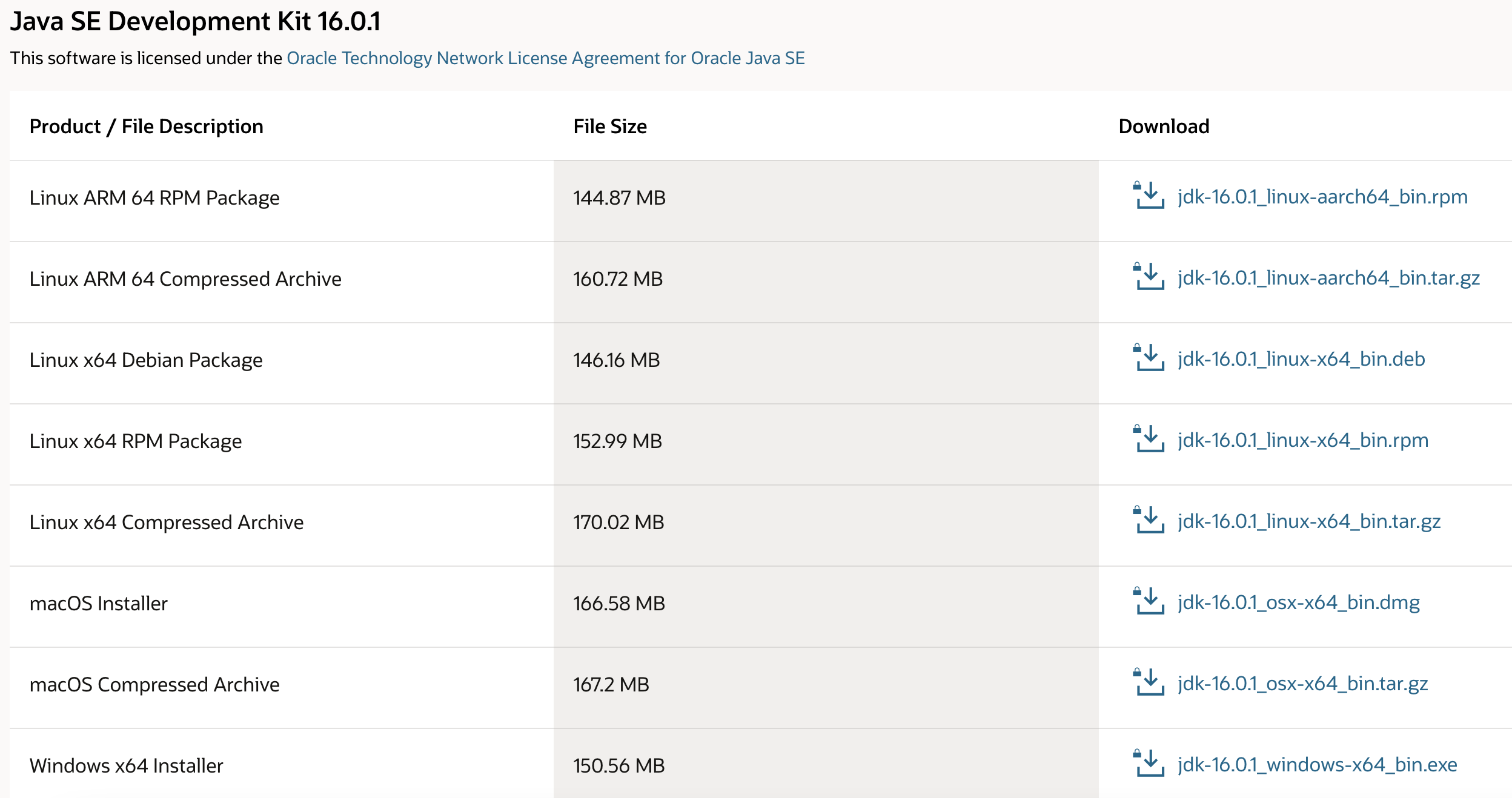Get jdk-16.0.1_osx-x64_bin.dmg link
Screen dimensions: 1512x798
pos(1299,602)
